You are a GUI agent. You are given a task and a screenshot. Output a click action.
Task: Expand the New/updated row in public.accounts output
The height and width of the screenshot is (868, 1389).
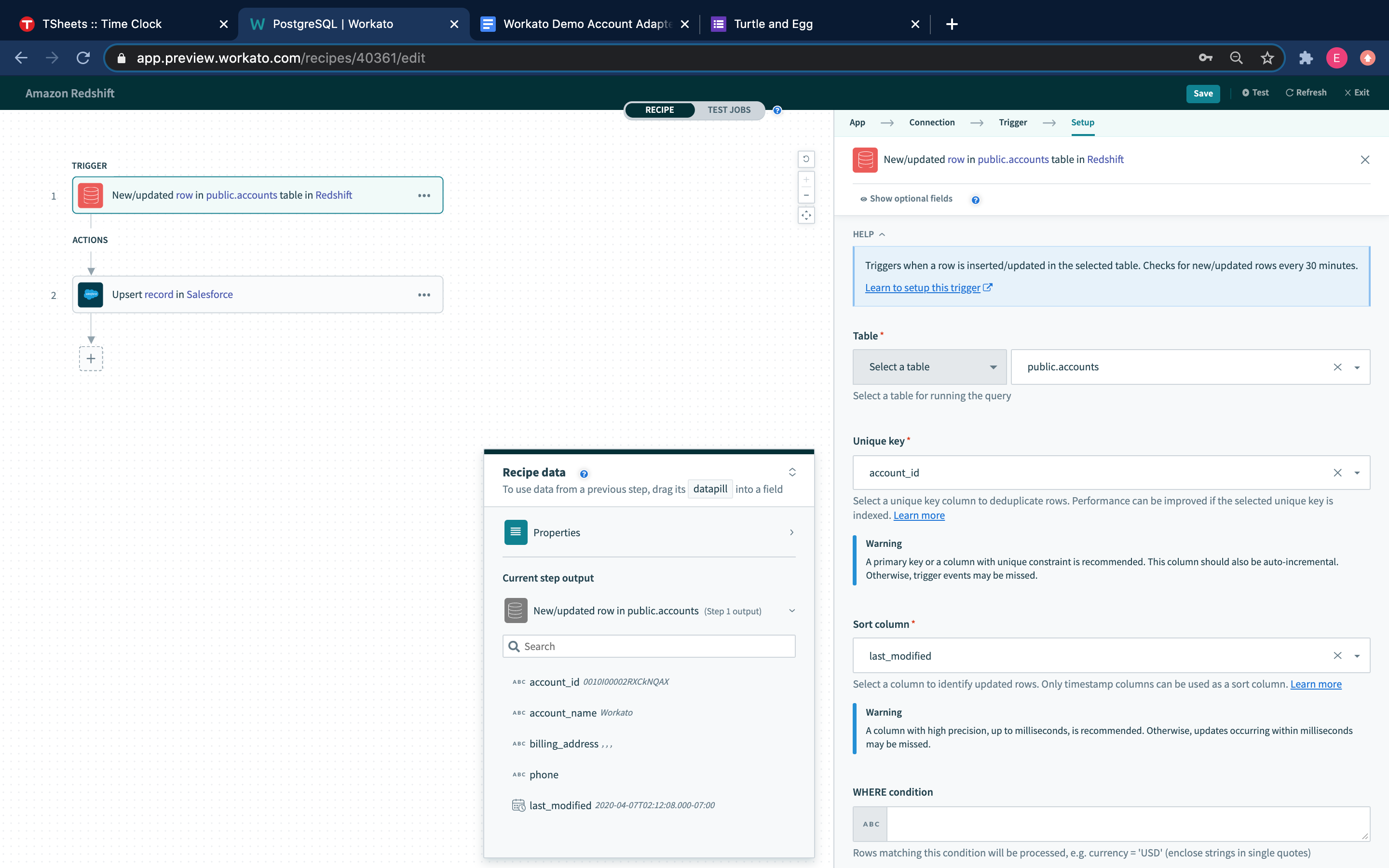(791, 610)
